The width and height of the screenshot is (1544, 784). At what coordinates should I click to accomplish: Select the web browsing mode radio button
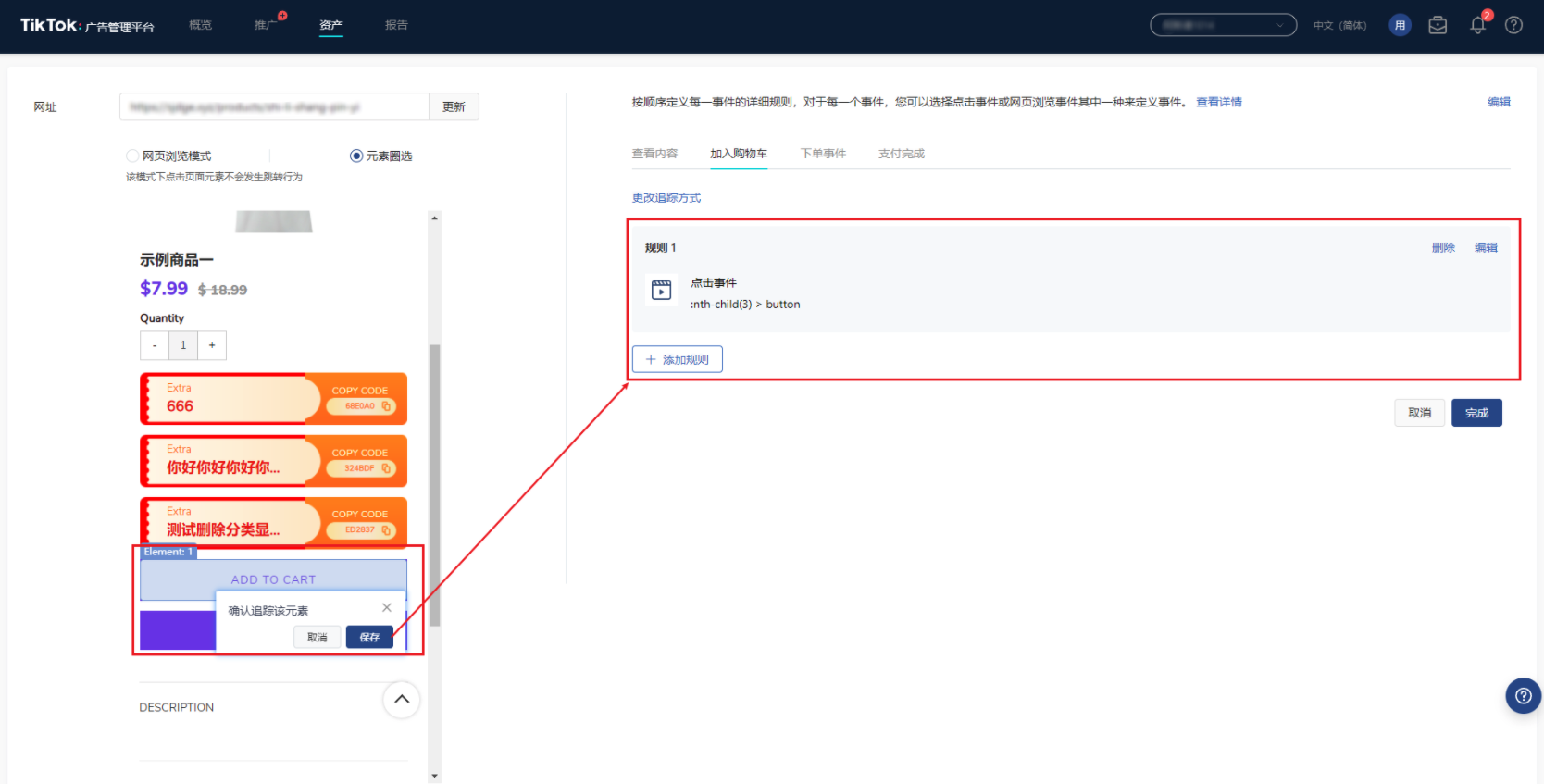133,156
